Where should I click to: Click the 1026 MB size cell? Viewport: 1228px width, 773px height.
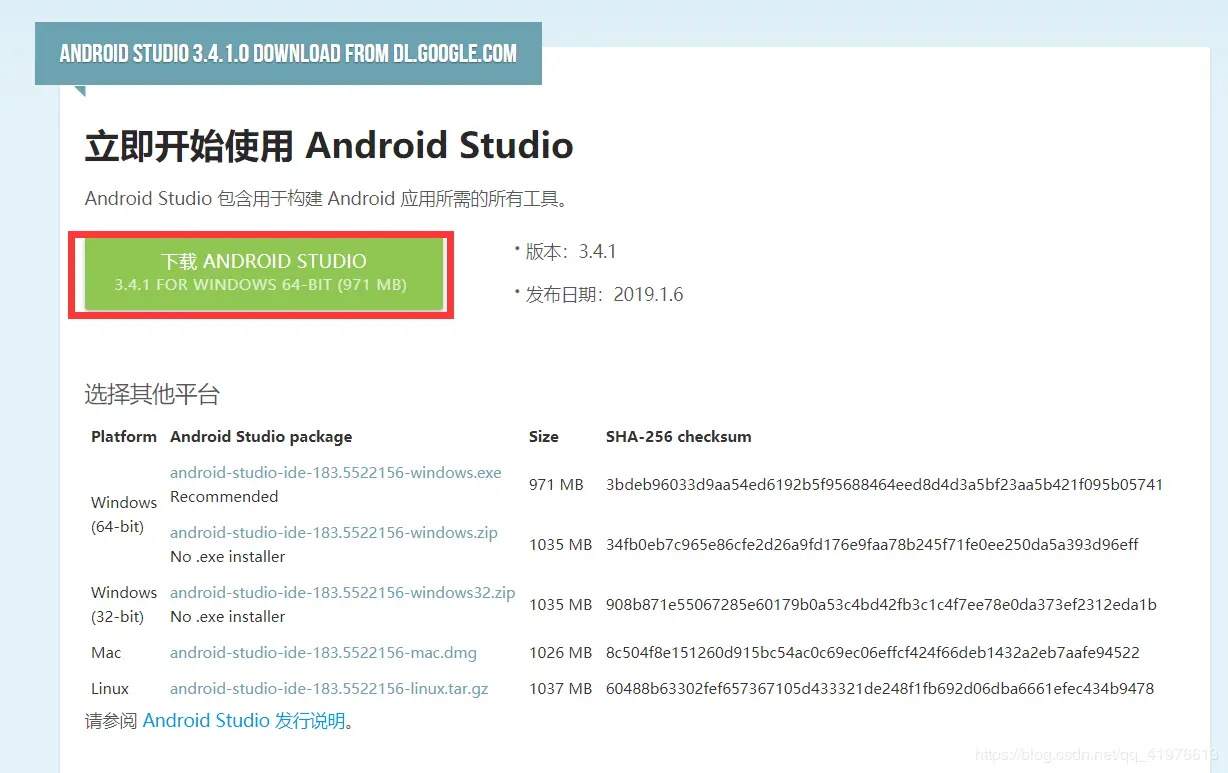[x=561, y=652]
